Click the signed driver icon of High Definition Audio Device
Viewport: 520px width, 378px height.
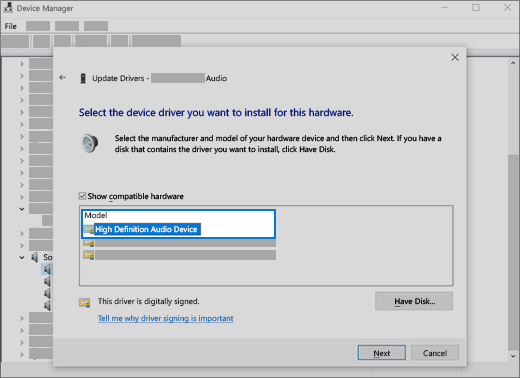coord(89,229)
